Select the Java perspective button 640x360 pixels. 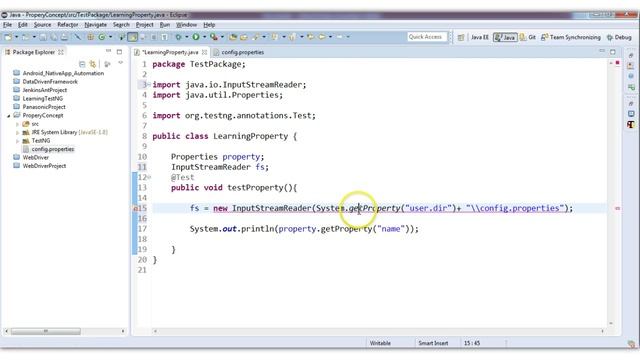click(x=505, y=37)
